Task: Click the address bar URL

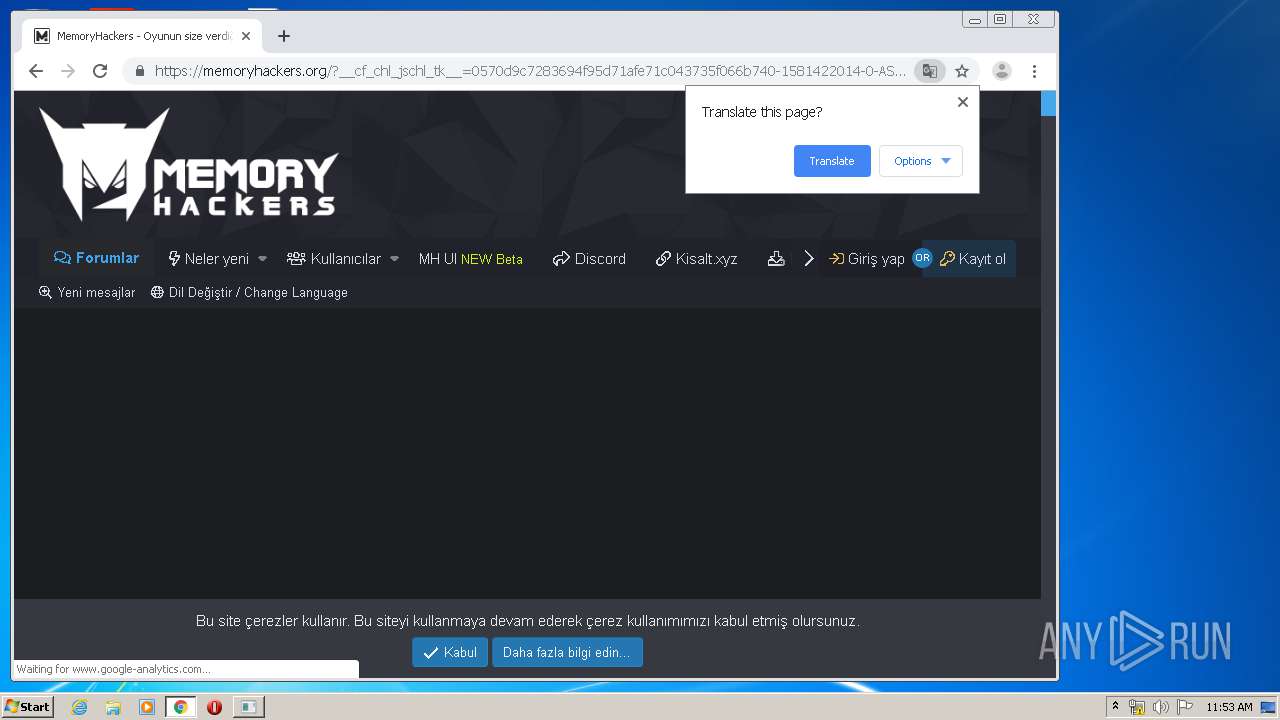Action: (530, 71)
